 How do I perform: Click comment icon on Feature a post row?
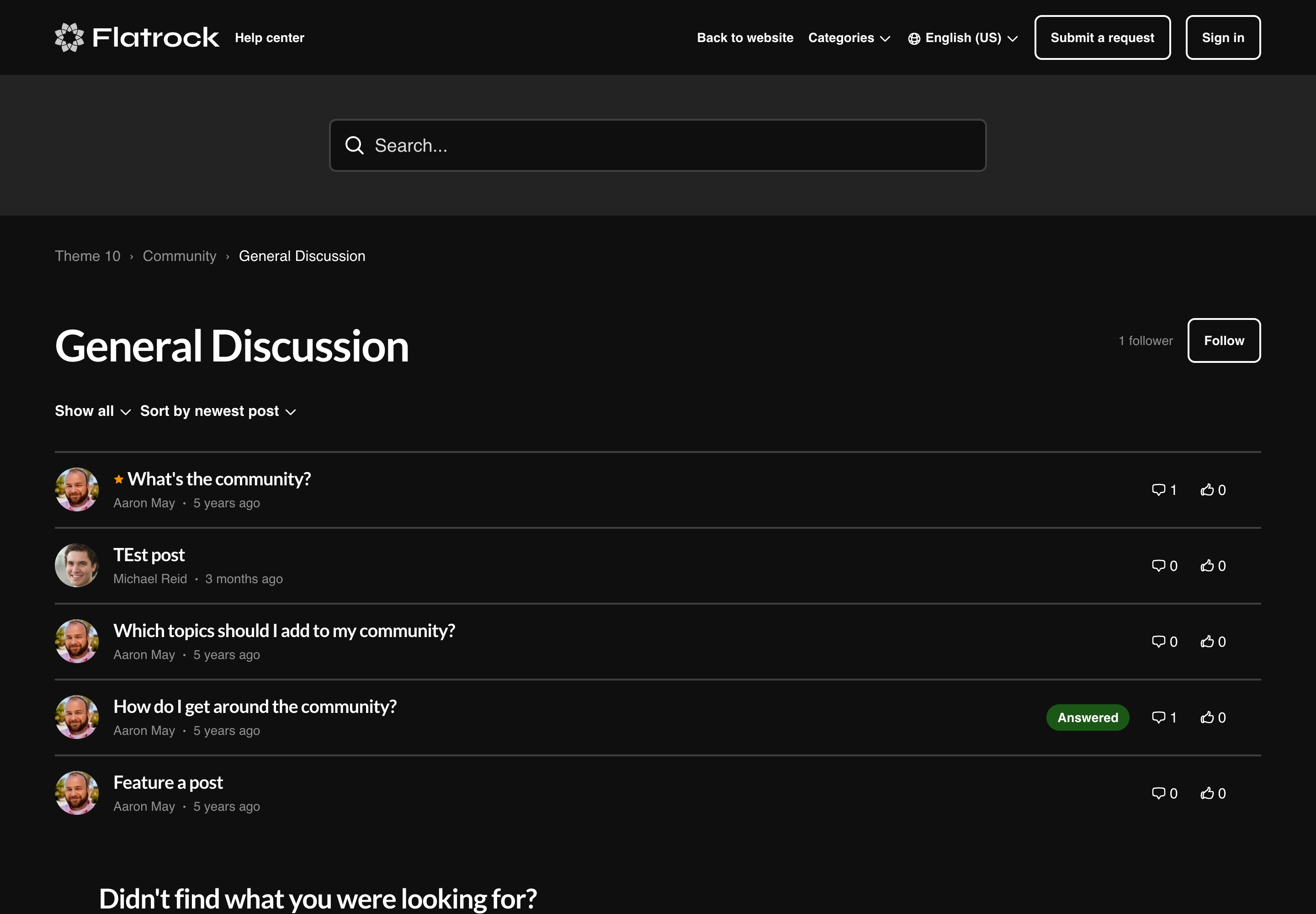[x=1158, y=793]
